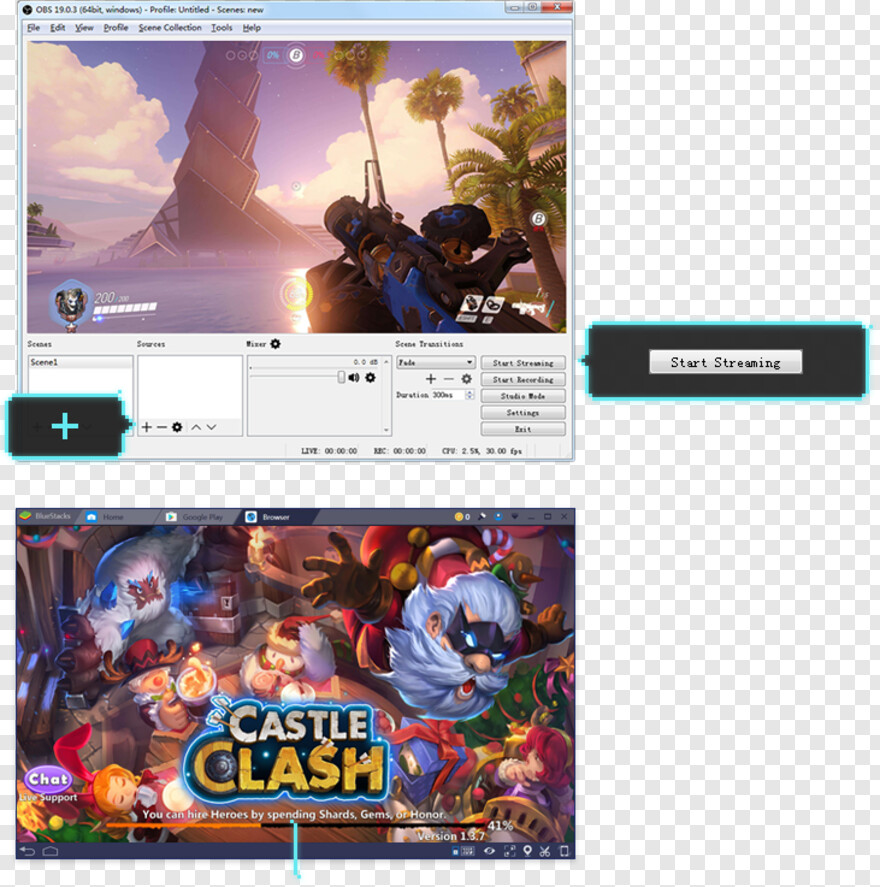Open the BlueStacks account profile icon
The width and height of the screenshot is (880, 887).
pos(499,516)
